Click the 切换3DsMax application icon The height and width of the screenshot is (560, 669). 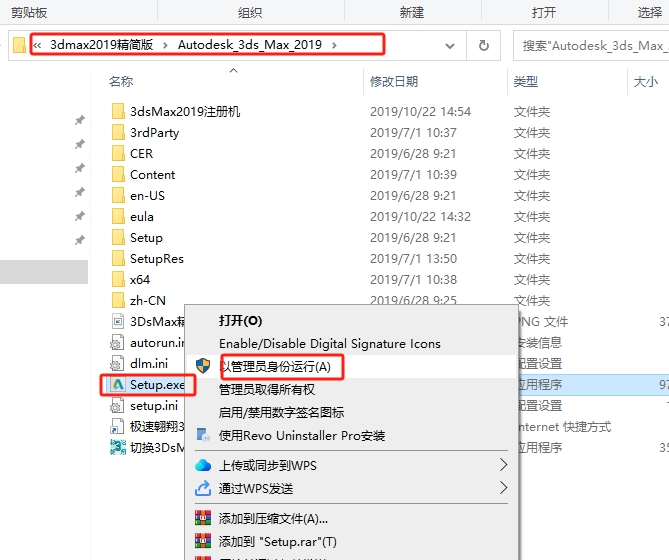click(x=118, y=447)
